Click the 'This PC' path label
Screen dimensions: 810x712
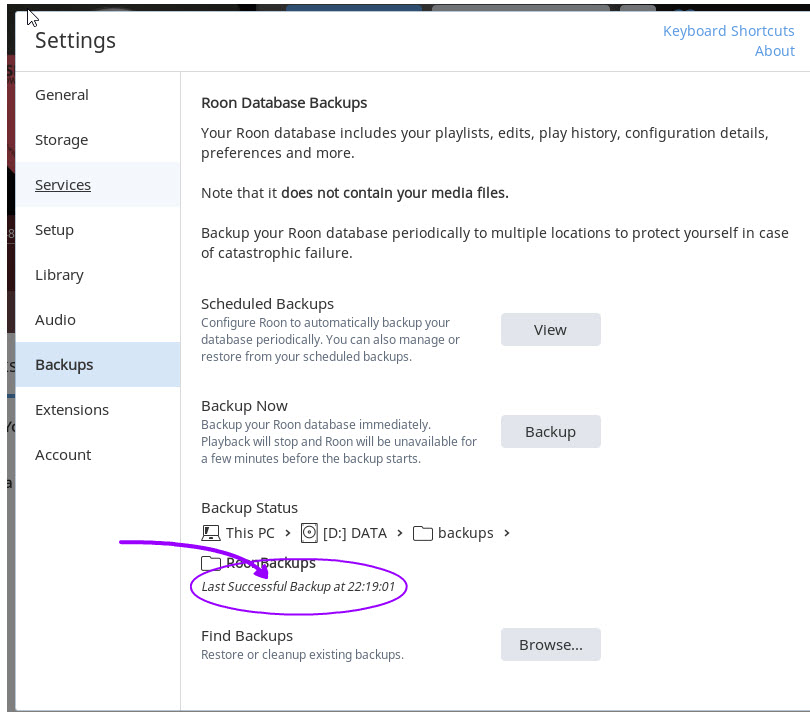click(250, 533)
